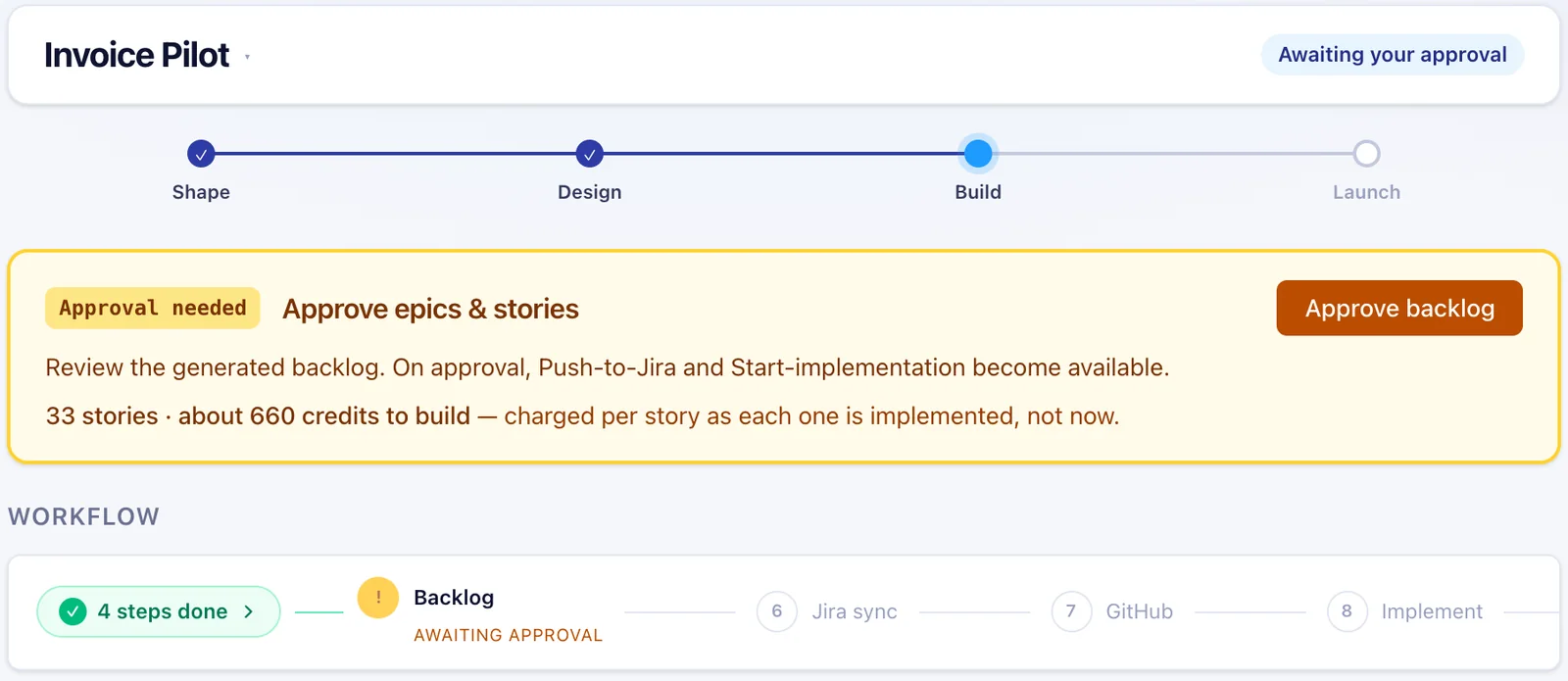Image resolution: width=1568 pixels, height=681 pixels.
Task: Click the Review the generated backlog description
Action: 607,367
